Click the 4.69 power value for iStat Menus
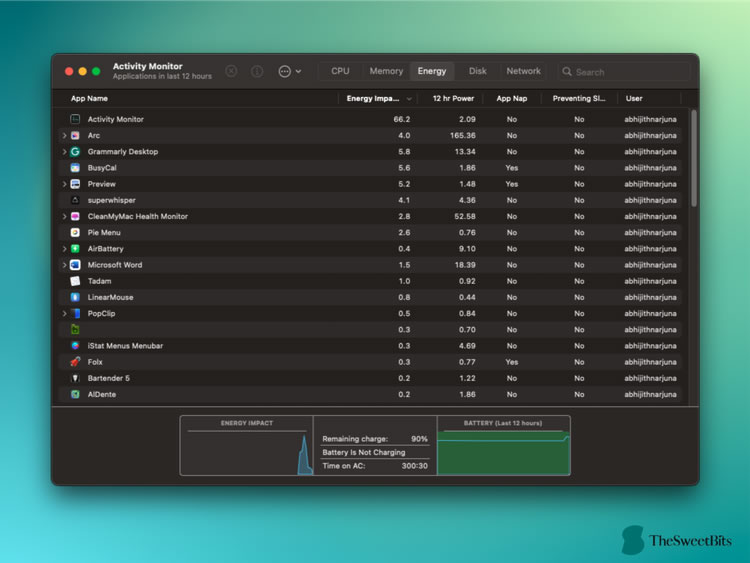The image size is (750, 563). tap(467, 346)
